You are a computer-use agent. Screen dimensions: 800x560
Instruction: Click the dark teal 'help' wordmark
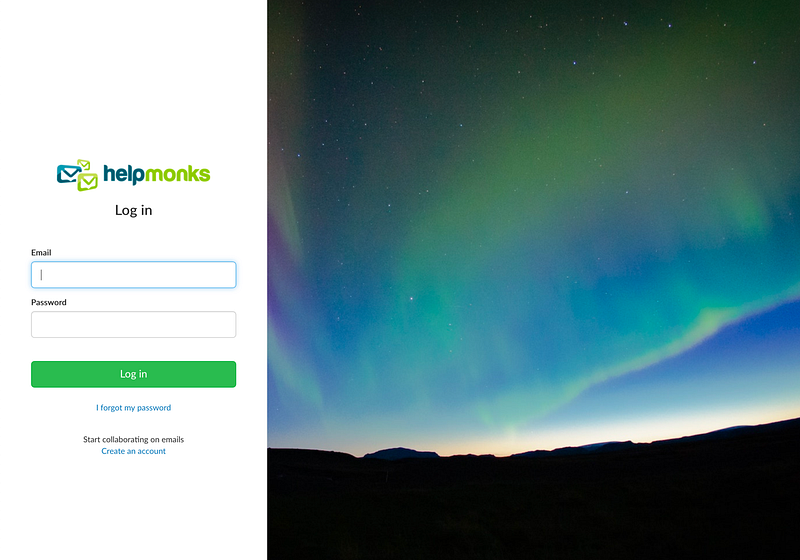click(124, 174)
